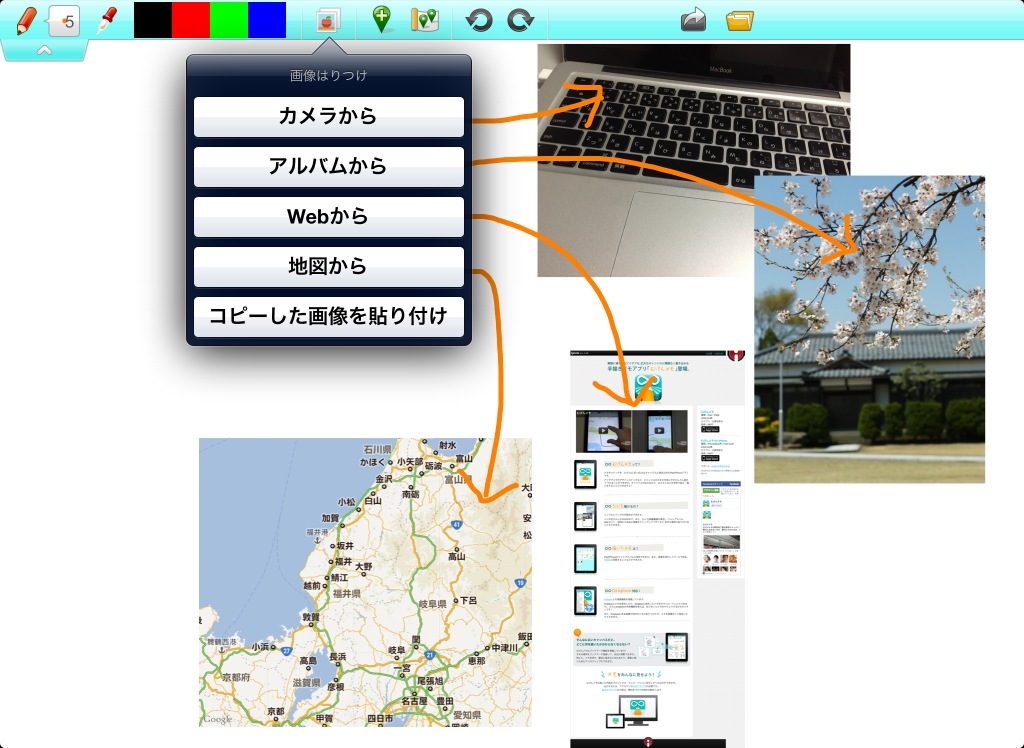
Task: Choose the blue color swatch
Action: point(267,20)
